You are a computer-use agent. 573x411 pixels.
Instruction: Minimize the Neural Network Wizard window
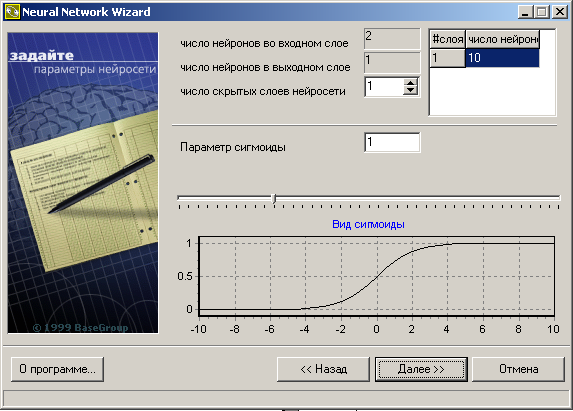click(525, 12)
